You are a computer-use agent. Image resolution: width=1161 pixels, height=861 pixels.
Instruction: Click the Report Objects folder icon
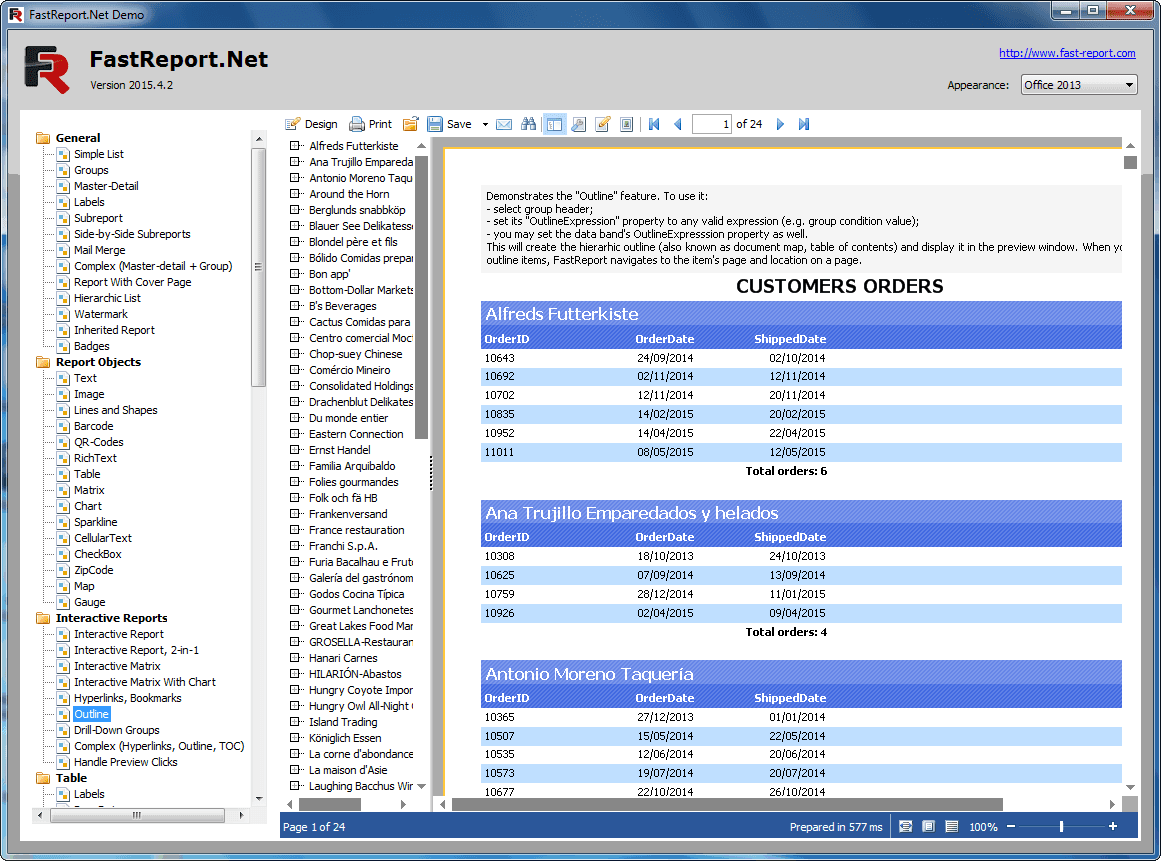pos(43,362)
